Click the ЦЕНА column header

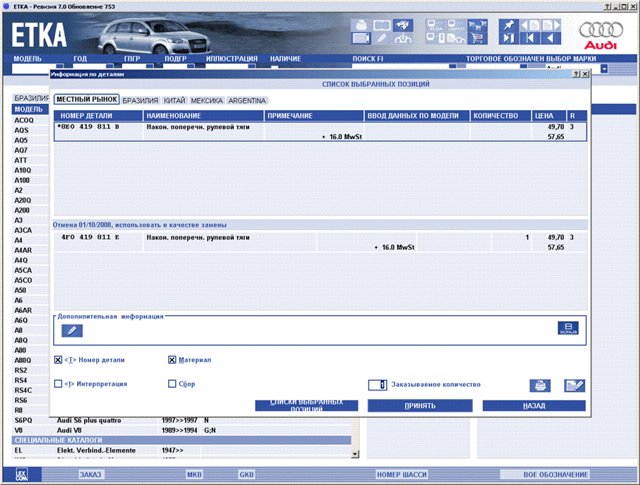[x=549, y=116]
